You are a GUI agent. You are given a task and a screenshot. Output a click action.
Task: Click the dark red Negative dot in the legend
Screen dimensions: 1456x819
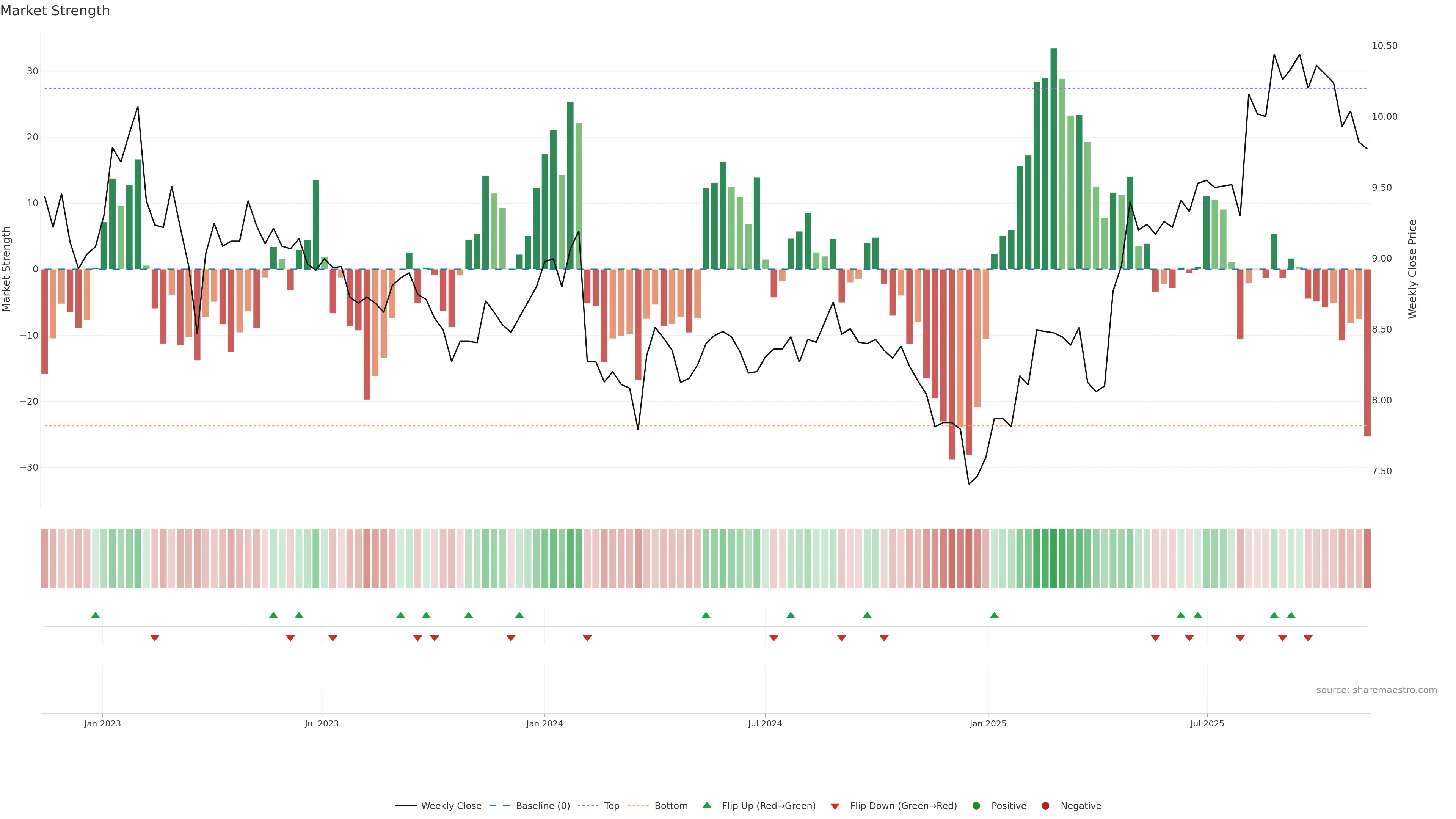coord(1045,806)
